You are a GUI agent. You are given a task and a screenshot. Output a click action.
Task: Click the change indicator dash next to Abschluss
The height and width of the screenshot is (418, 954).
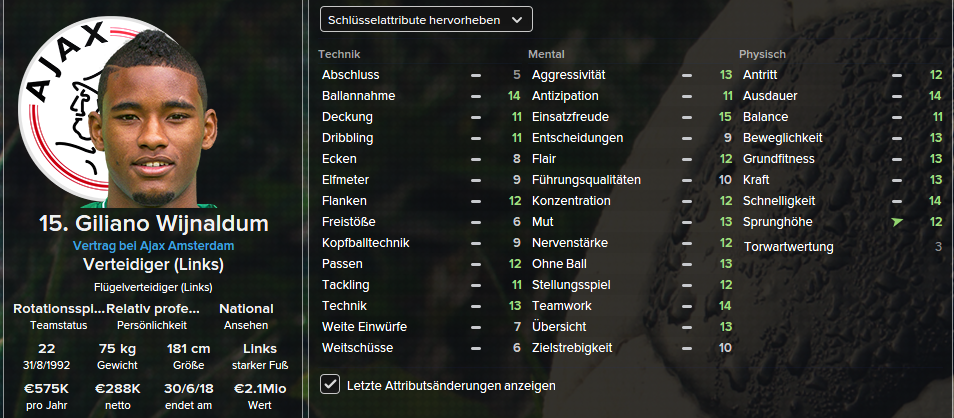[476, 75]
